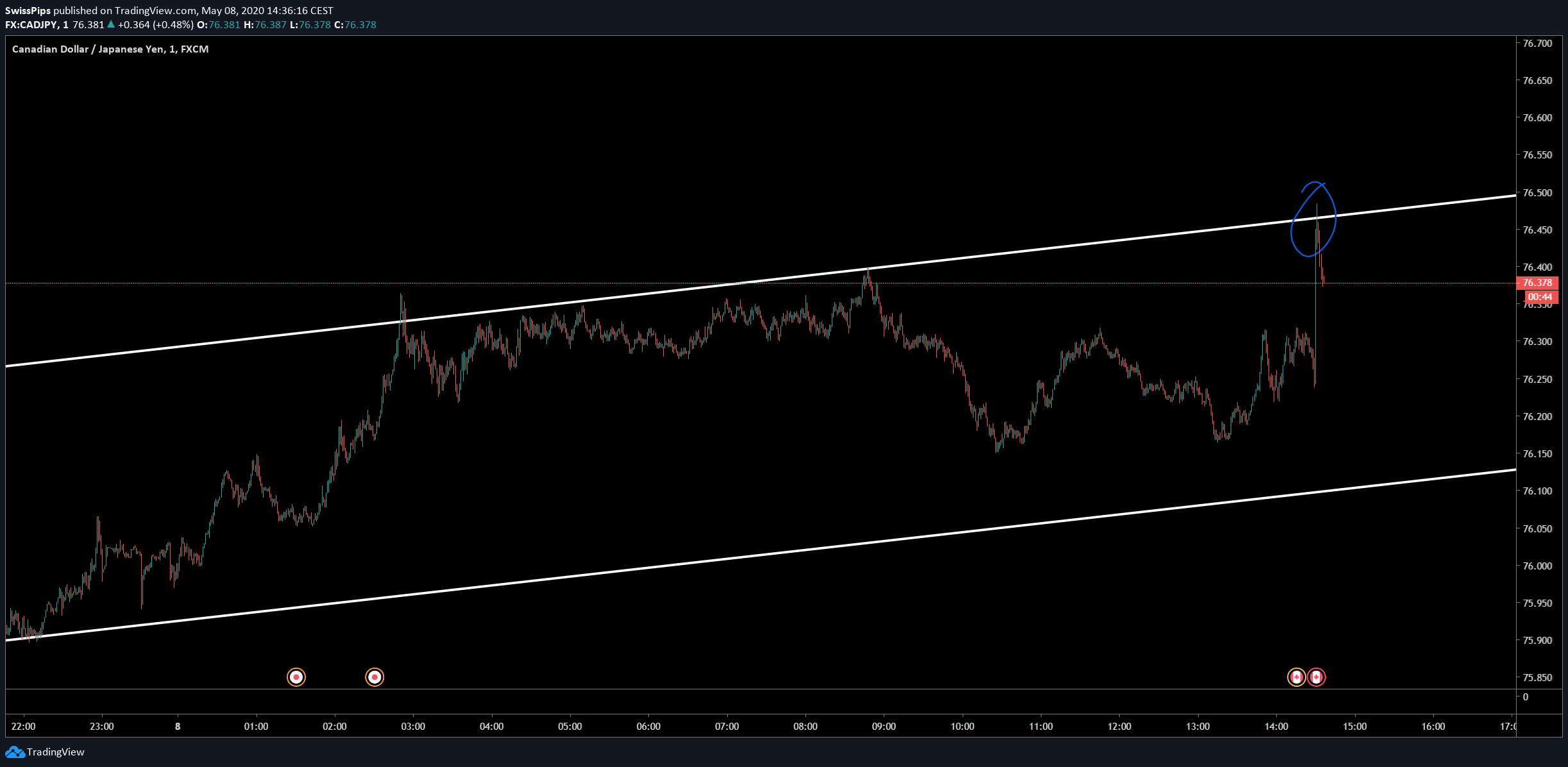Click the 76.100 price axis label
The image size is (1568, 767).
pyautogui.click(x=1537, y=491)
